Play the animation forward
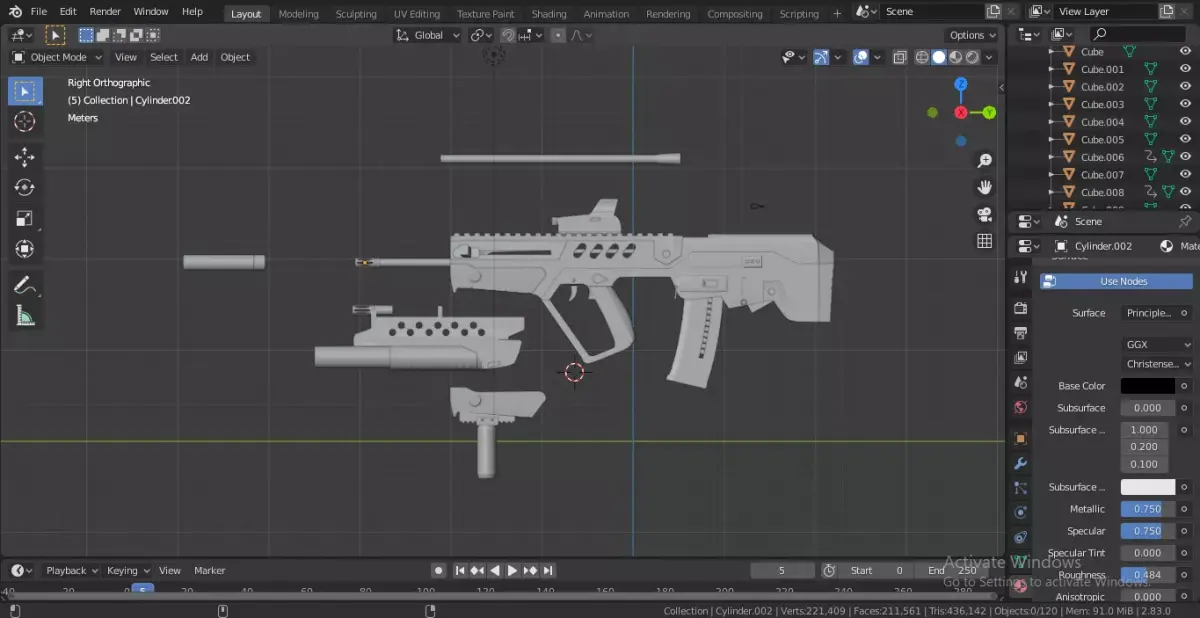 512,570
